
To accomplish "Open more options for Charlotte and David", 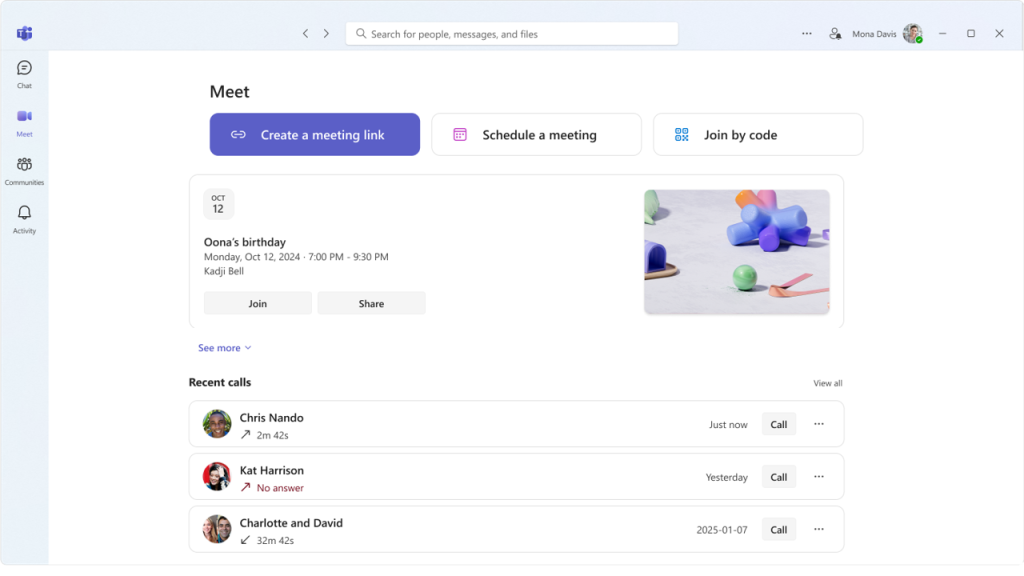I will point(819,529).
